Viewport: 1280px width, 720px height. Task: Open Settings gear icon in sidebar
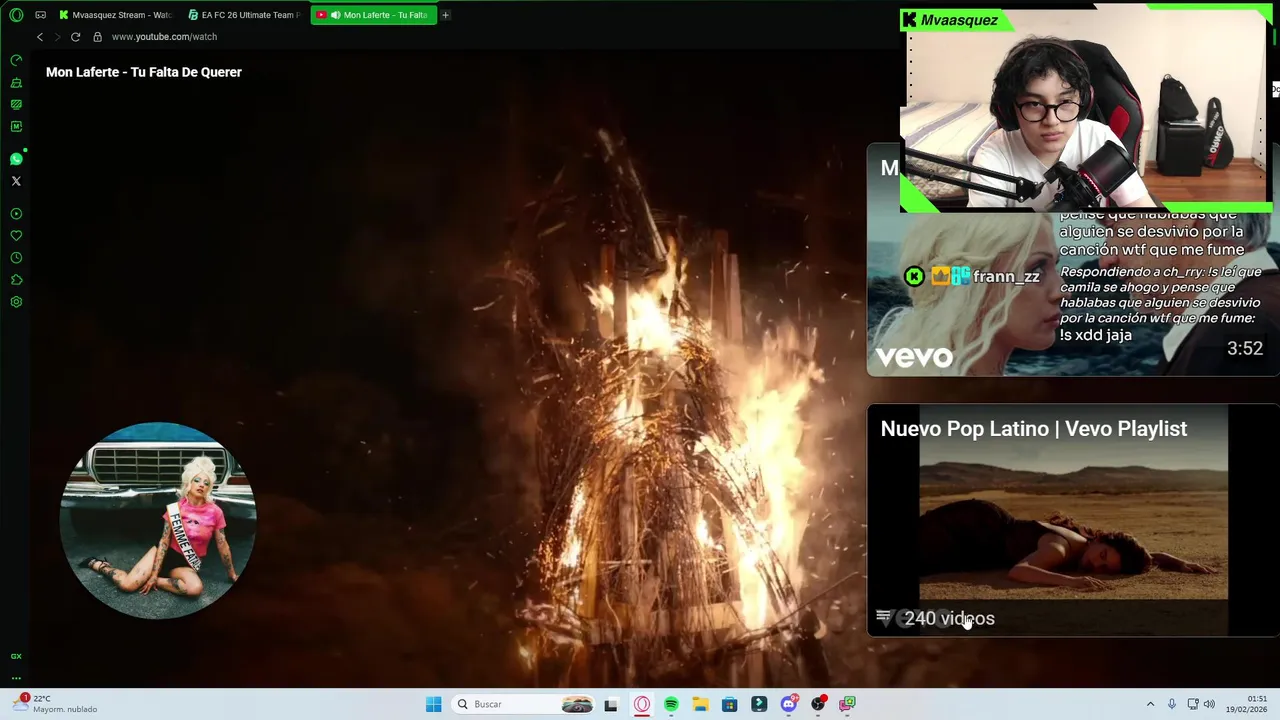[16, 302]
